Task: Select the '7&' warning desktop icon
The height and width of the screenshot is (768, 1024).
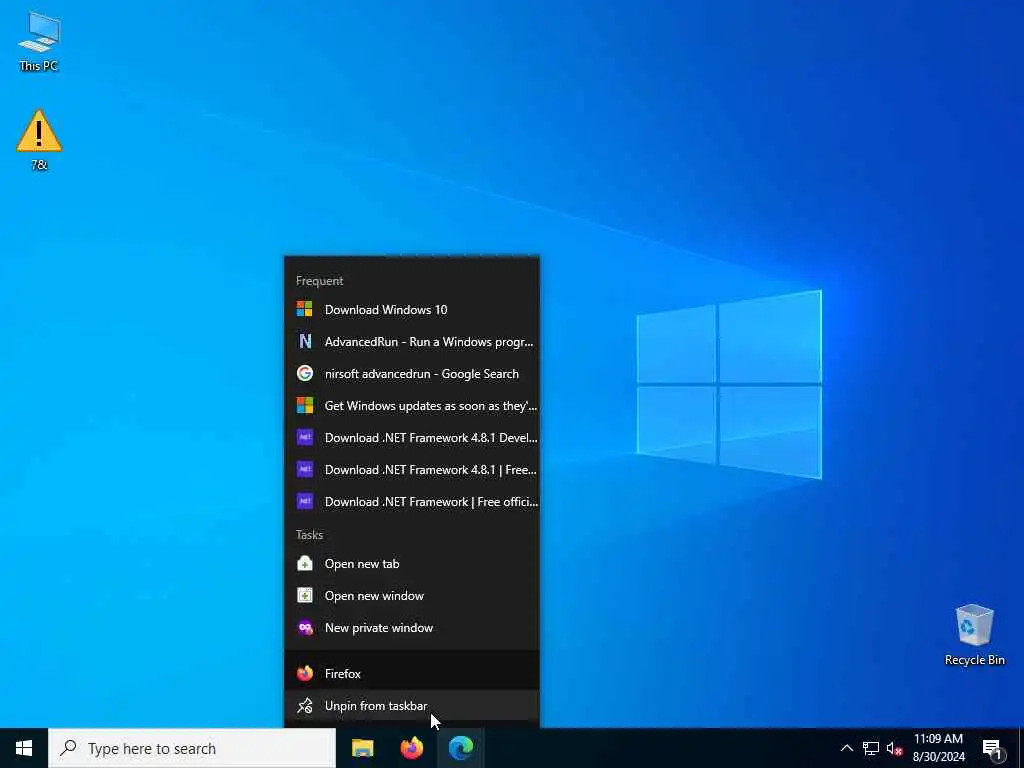Action: tap(39, 140)
